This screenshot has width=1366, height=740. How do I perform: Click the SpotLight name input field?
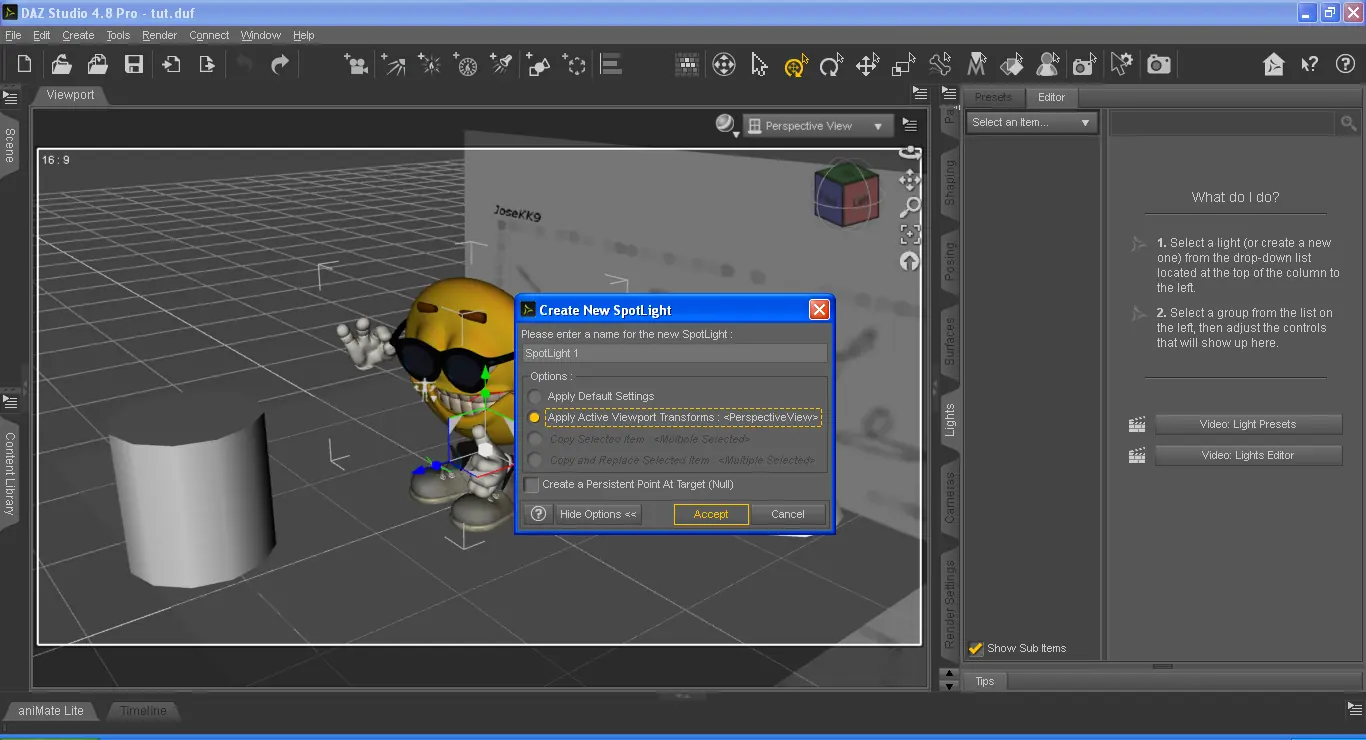pyautogui.click(x=675, y=354)
